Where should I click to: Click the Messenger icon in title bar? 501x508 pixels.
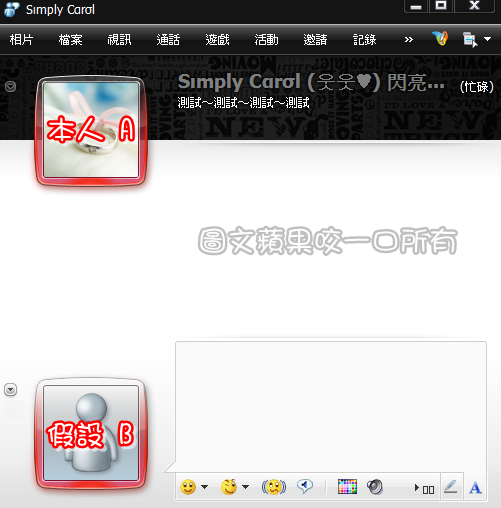[x=12, y=9]
